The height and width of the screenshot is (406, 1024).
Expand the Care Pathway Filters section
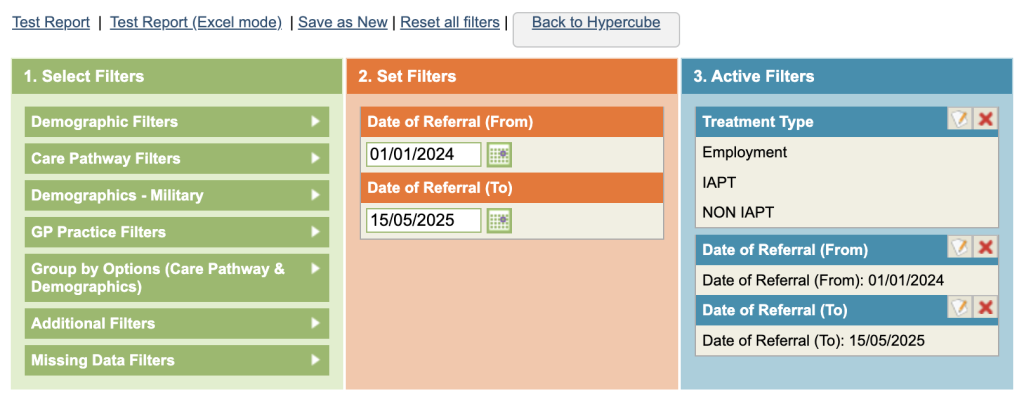click(x=176, y=158)
